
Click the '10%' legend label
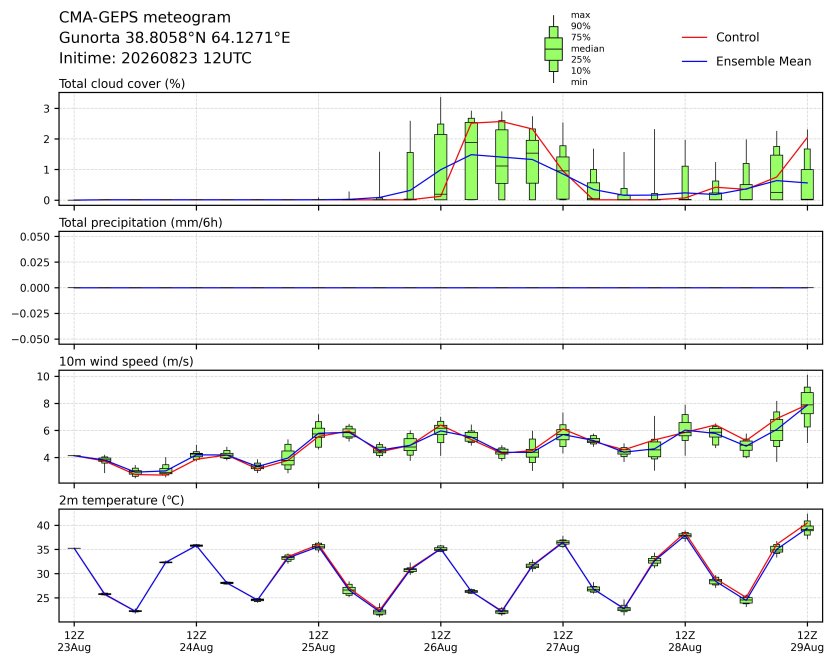tap(580, 71)
